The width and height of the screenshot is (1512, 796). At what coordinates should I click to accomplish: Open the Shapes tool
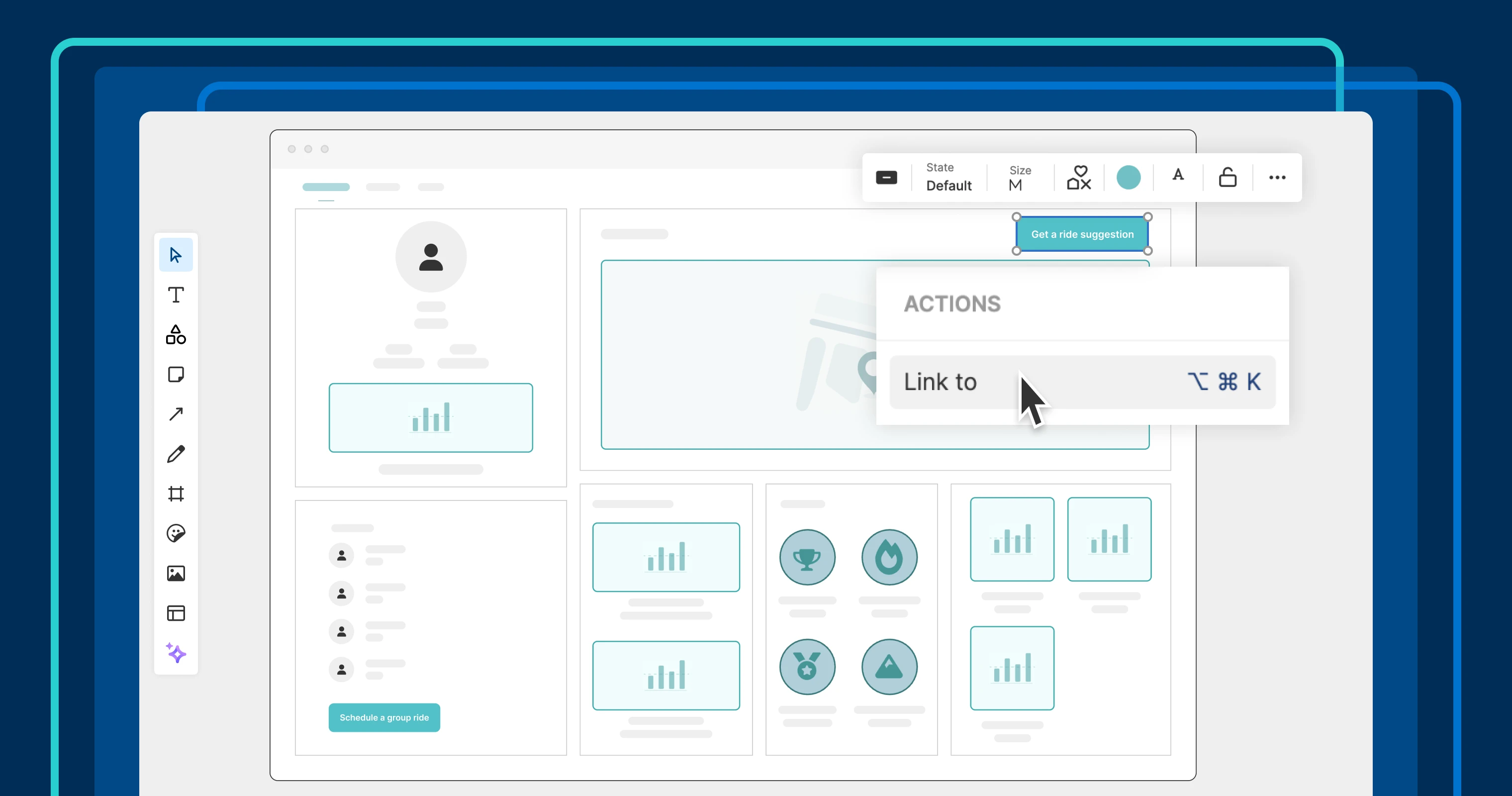click(176, 335)
